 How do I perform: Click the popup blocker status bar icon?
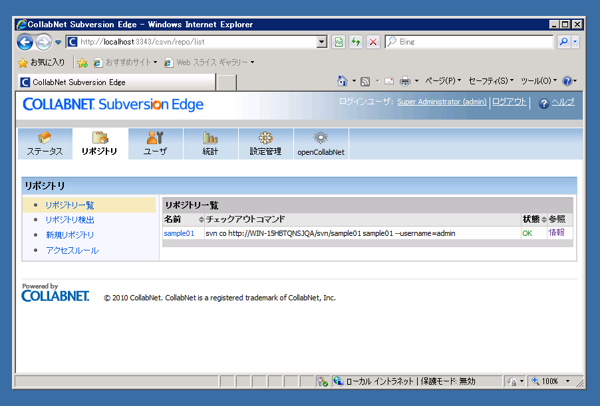(323, 381)
